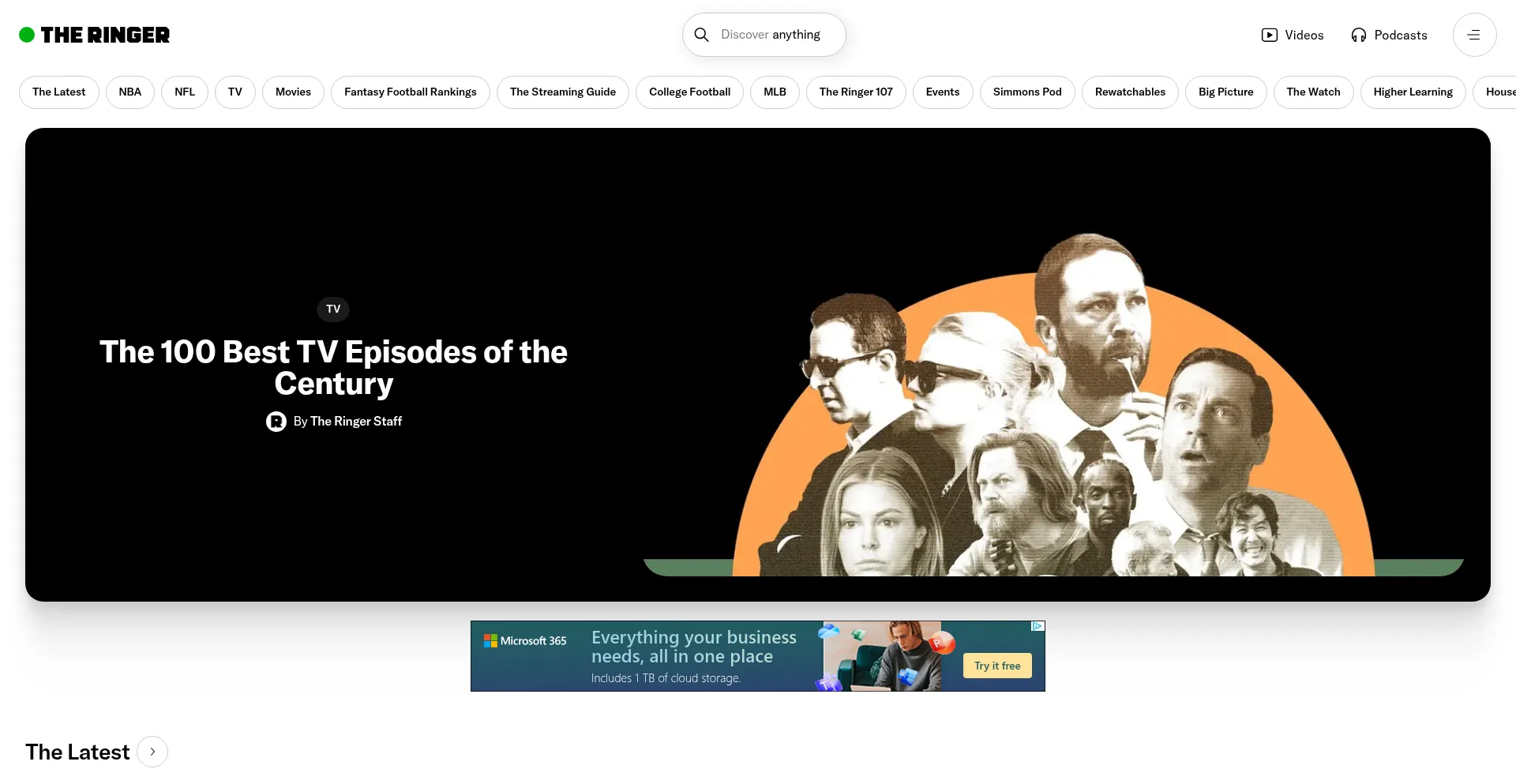Open Higher Learning category
This screenshot has height=784, width=1516.
(x=1412, y=92)
